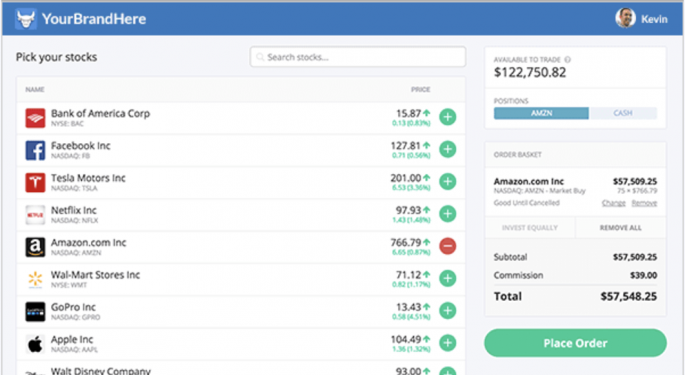685x375 pixels.
Task: Click the Apple logo icon
Action: [35, 344]
